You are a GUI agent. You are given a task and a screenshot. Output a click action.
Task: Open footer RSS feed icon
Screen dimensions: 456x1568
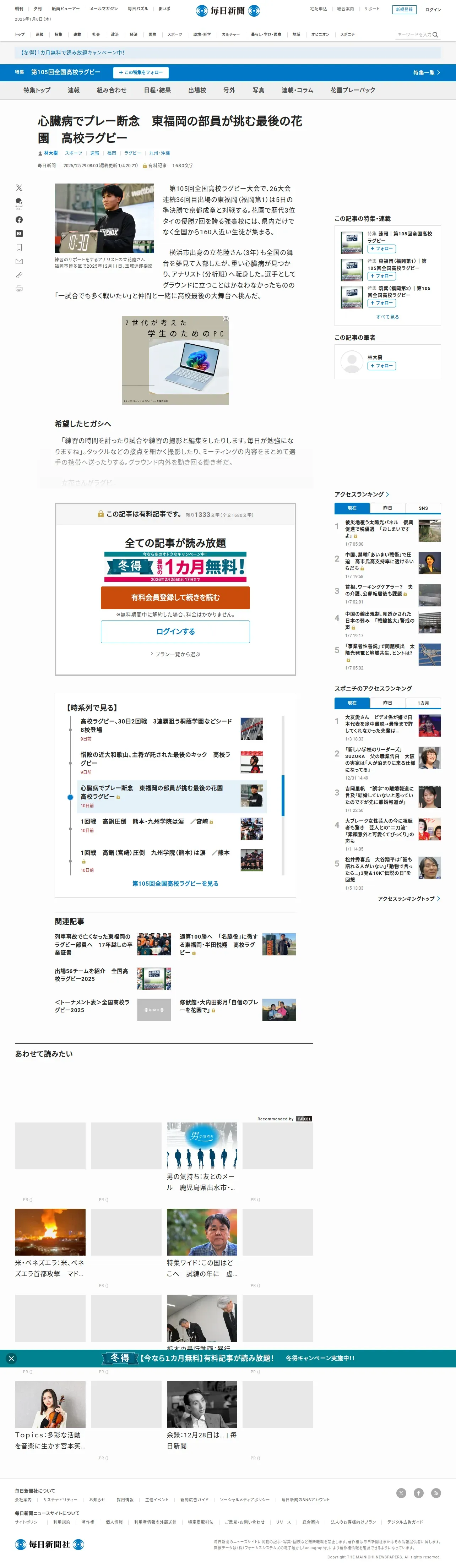(436, 1492)
